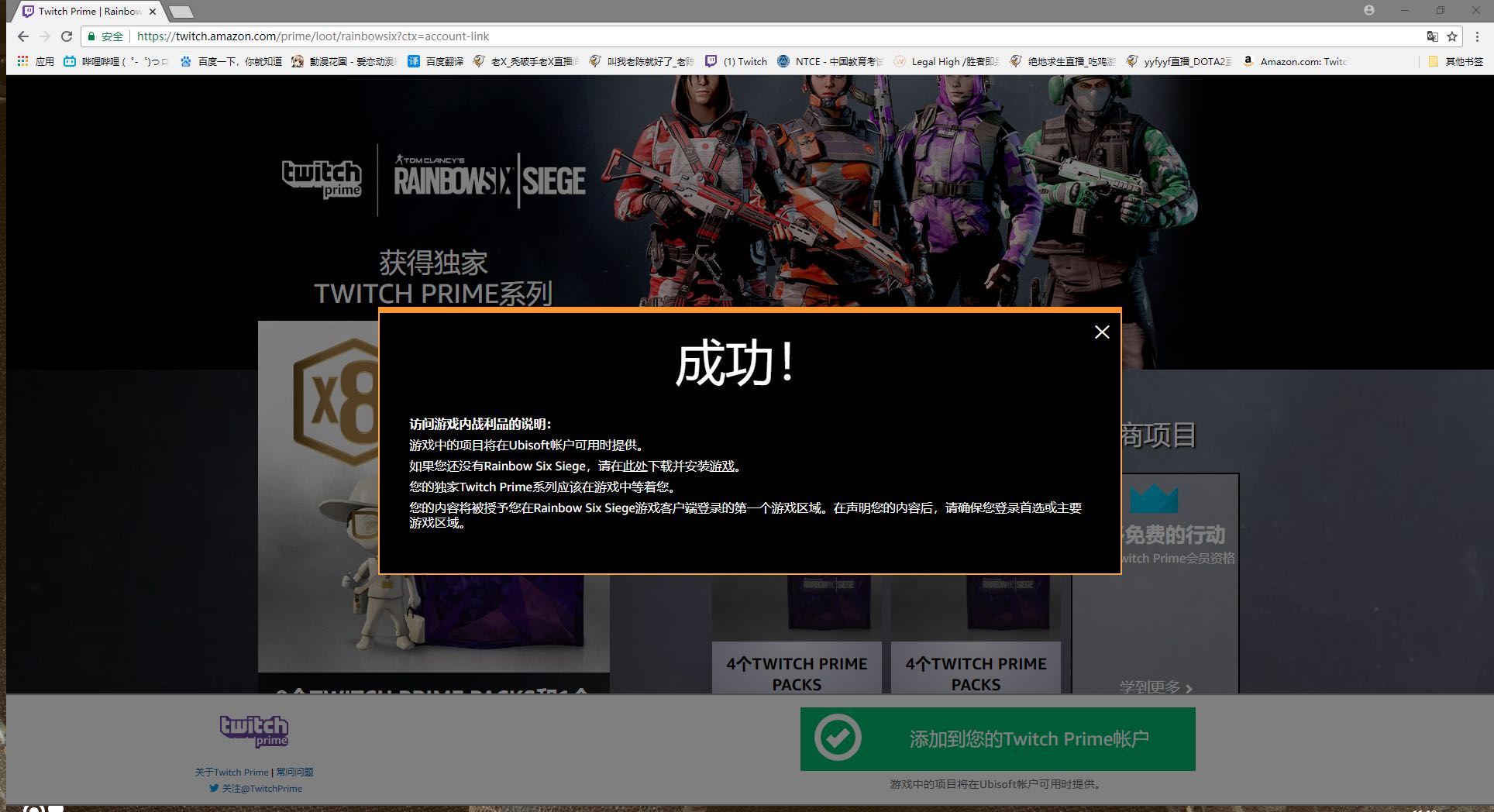Viewport: 1494px width, 812px height.
Task: Open the yyfyyf直播_DOTA2 bookmark
Action: (1179, 61)
